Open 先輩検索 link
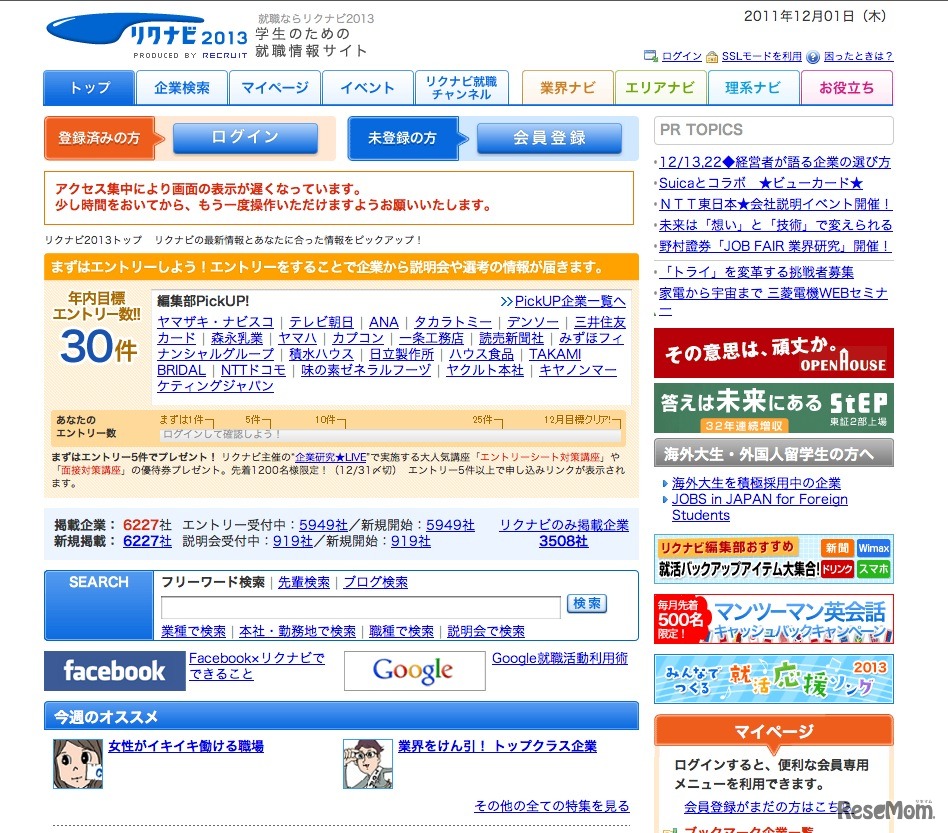Image resolution: width=948 pixels, height=833 pixels. pos(304,582)
